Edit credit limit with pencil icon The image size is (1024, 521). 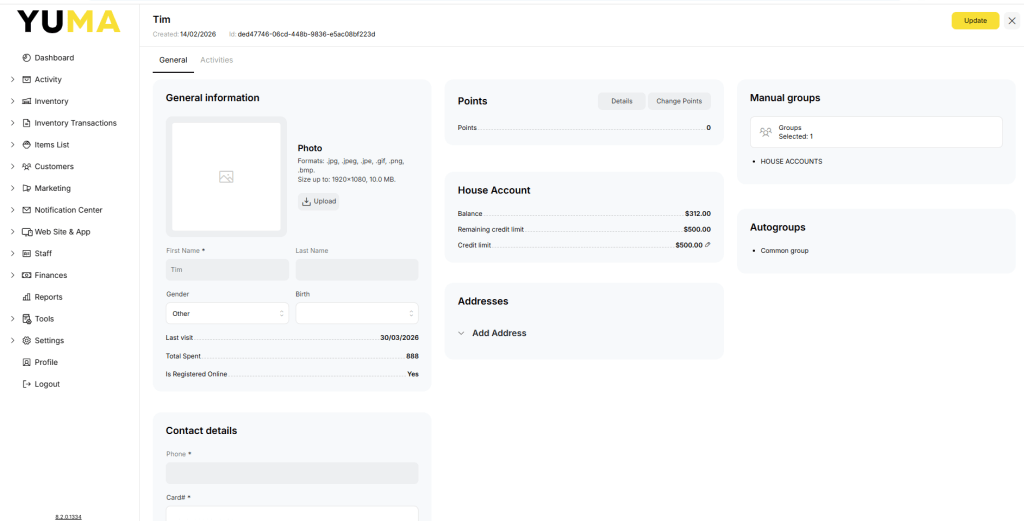(708, 245)
